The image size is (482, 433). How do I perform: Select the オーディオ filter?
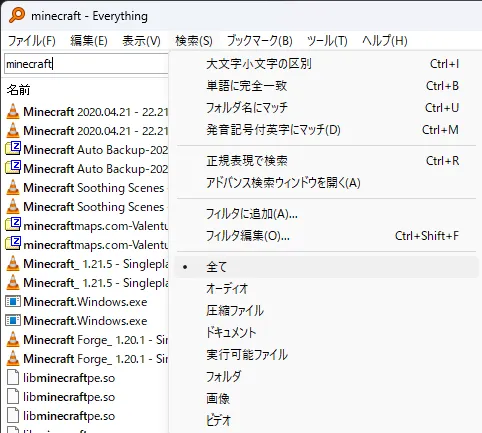click(327, 289)
